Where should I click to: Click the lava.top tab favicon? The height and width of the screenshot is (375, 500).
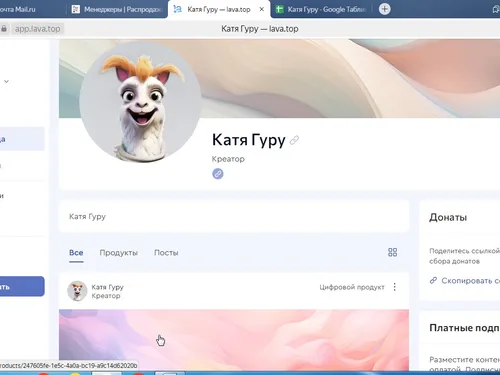pyautogui.click(x=178, y=9)
